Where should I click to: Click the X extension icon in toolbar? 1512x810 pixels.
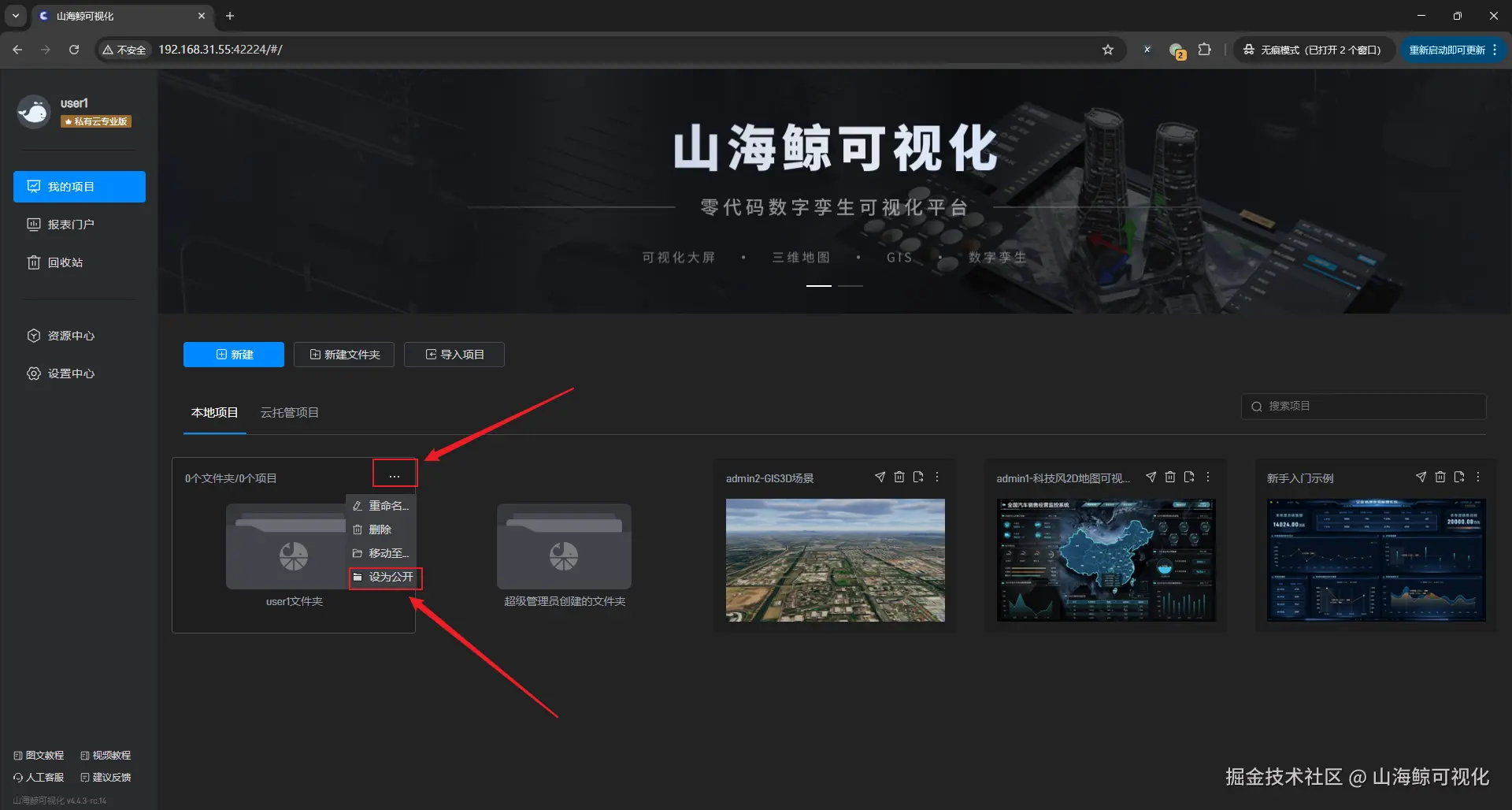click(1147, 50)
